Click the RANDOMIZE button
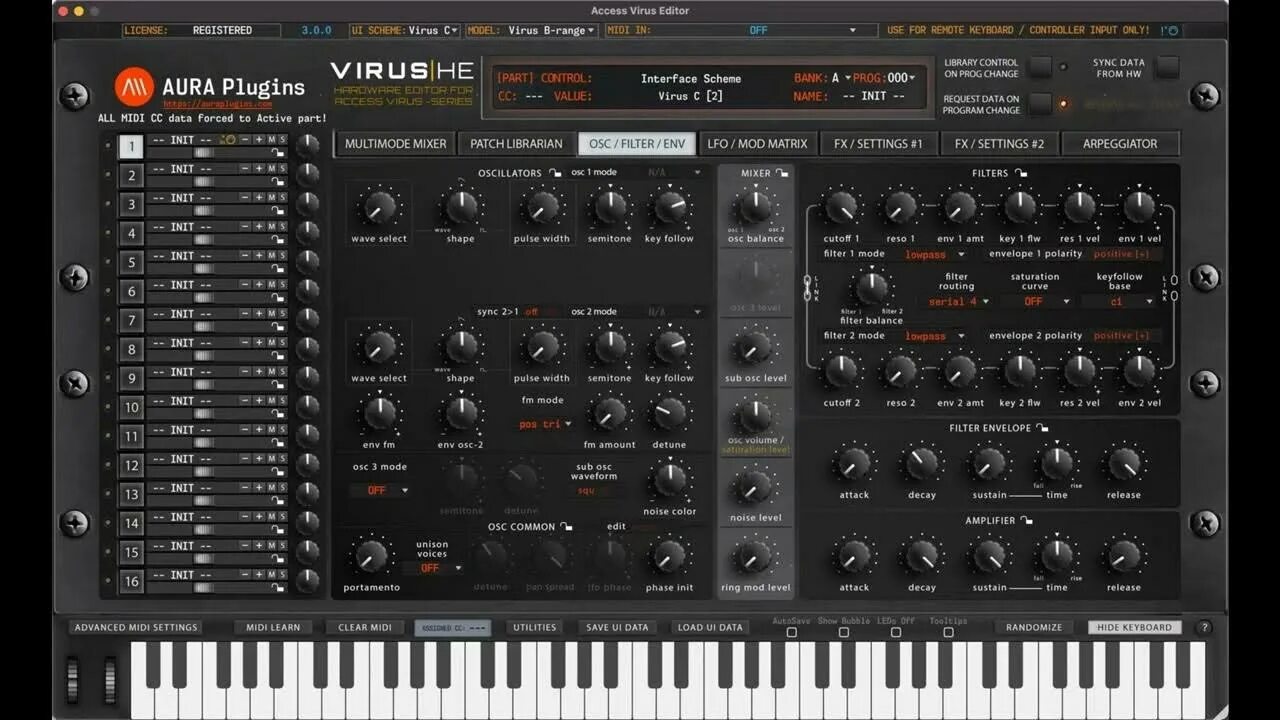 1034,627
